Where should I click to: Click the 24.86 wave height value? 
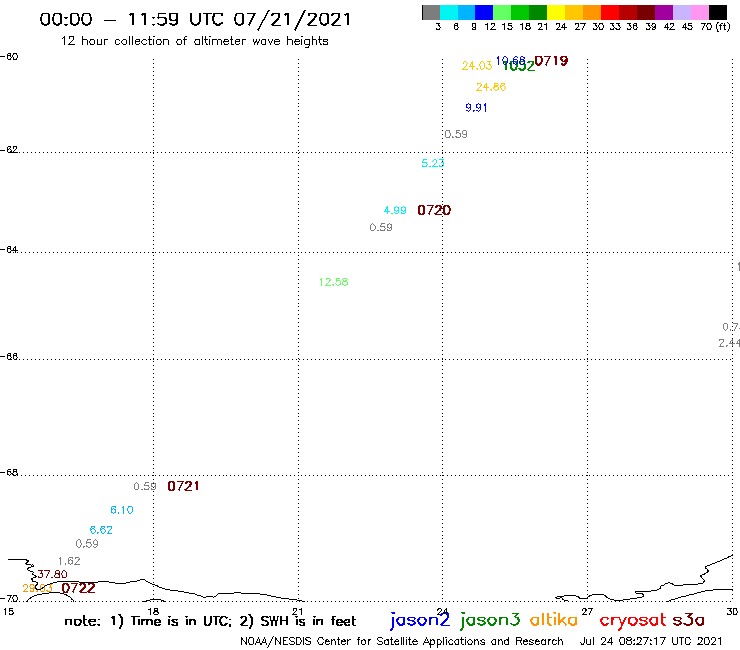(491, 87)
